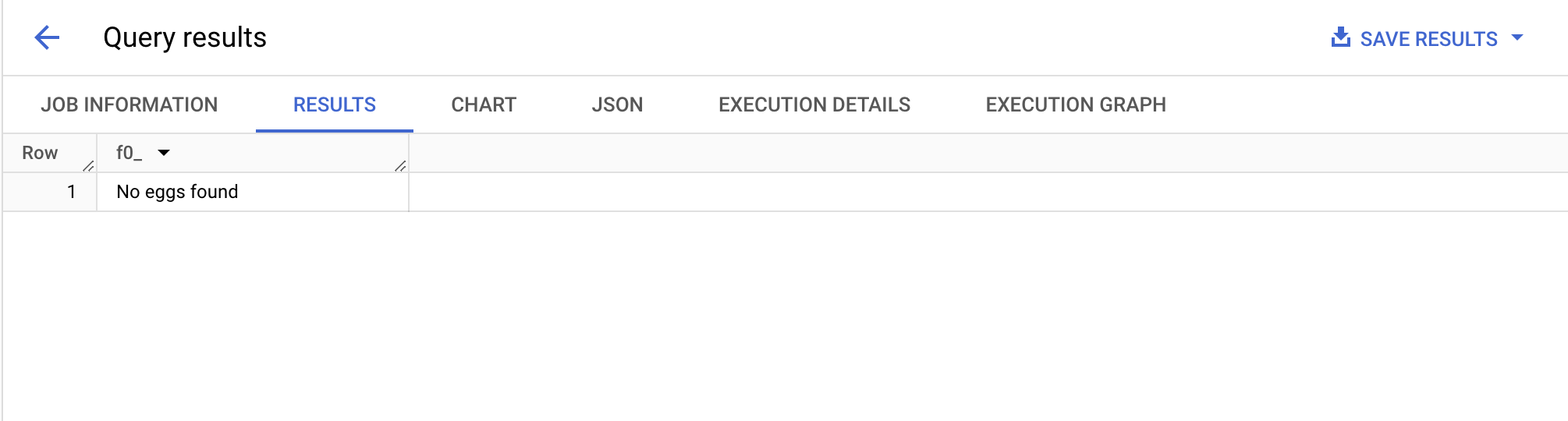
Task: Switch to the Job Information tab
Action: 129,104
